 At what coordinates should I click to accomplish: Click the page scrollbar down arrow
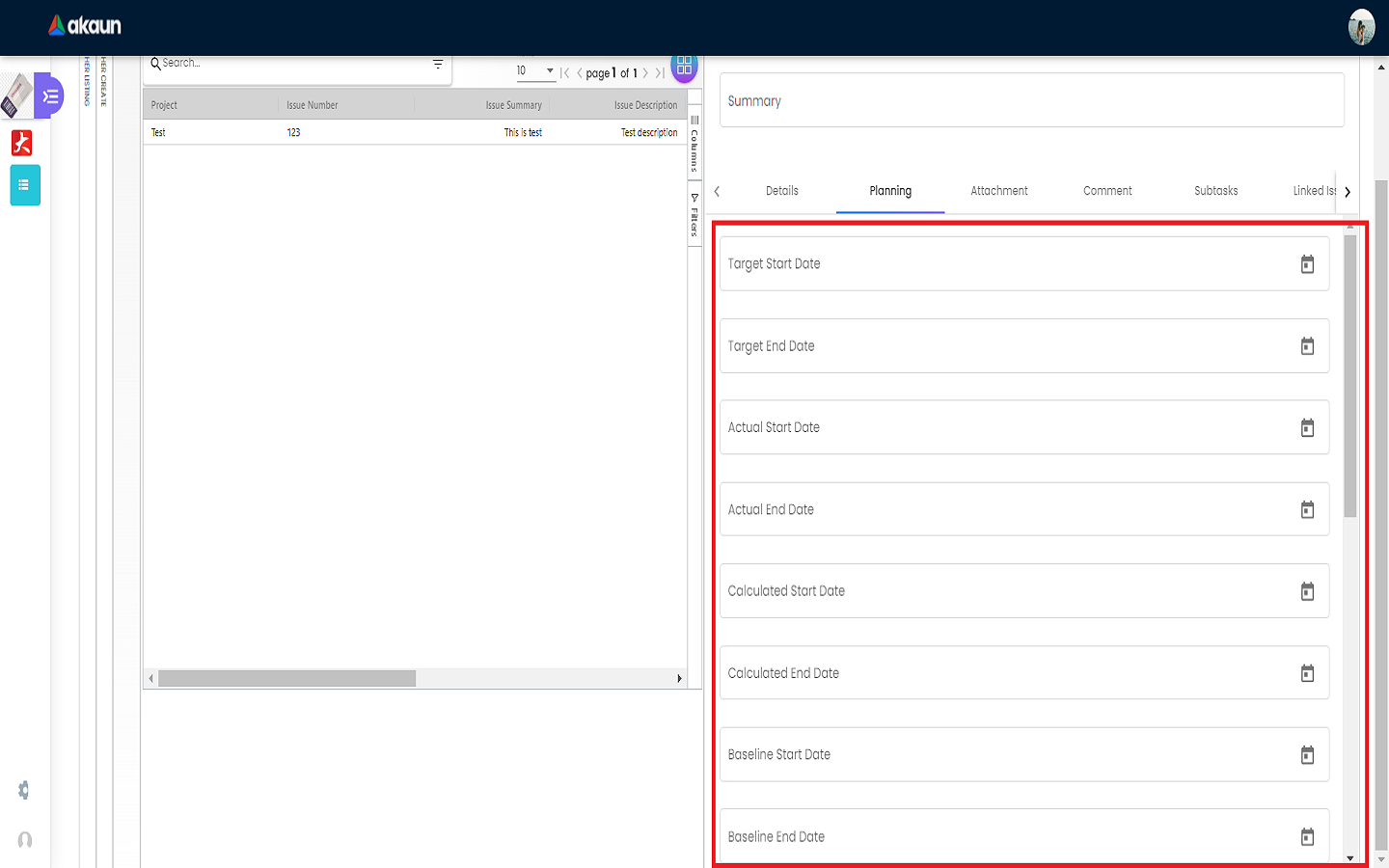point(1381,859)
